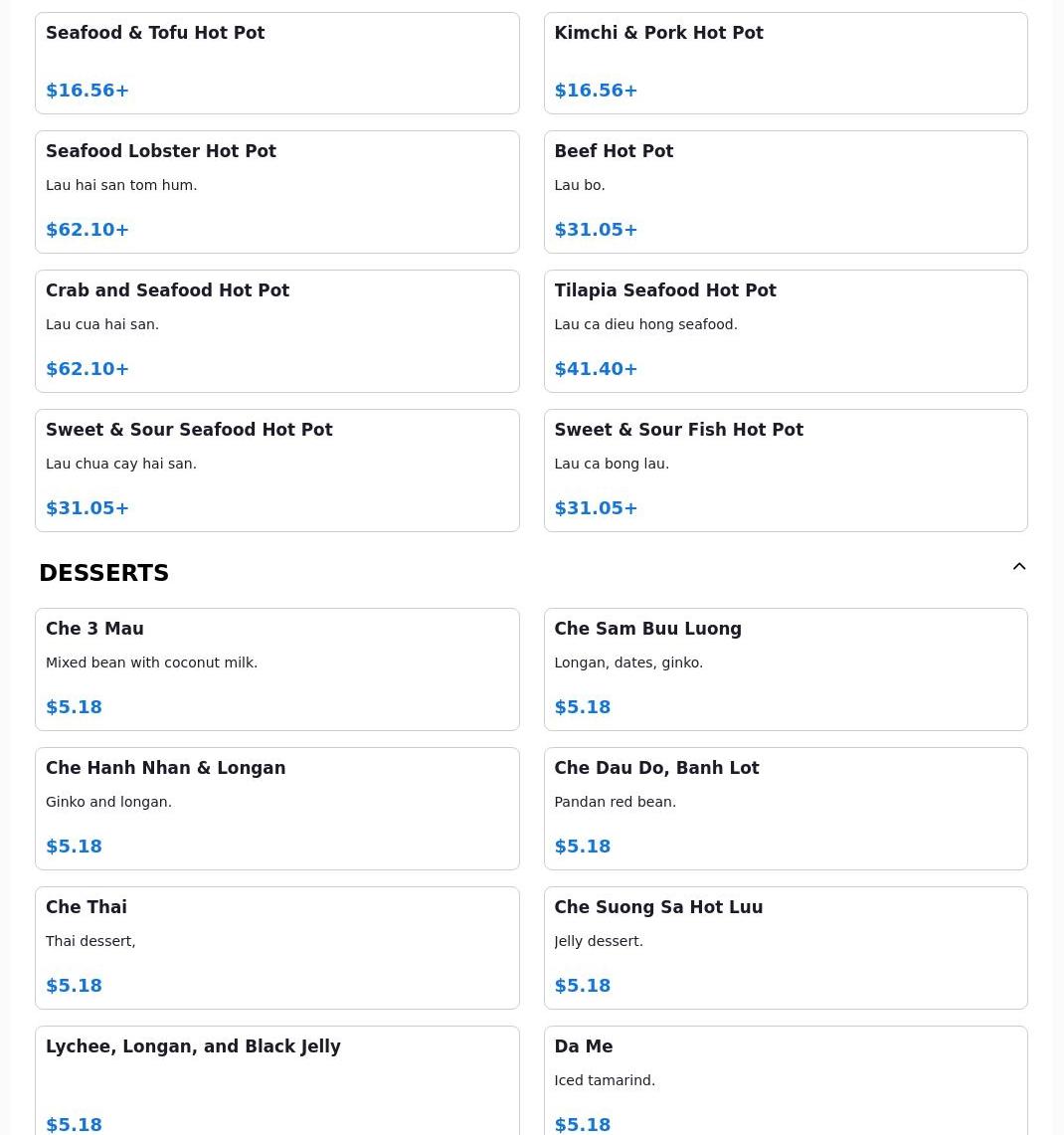This screenshot has width=1064, height=1135.
Task: Click the $41.40+ Tilapia price
Action: 596,369
